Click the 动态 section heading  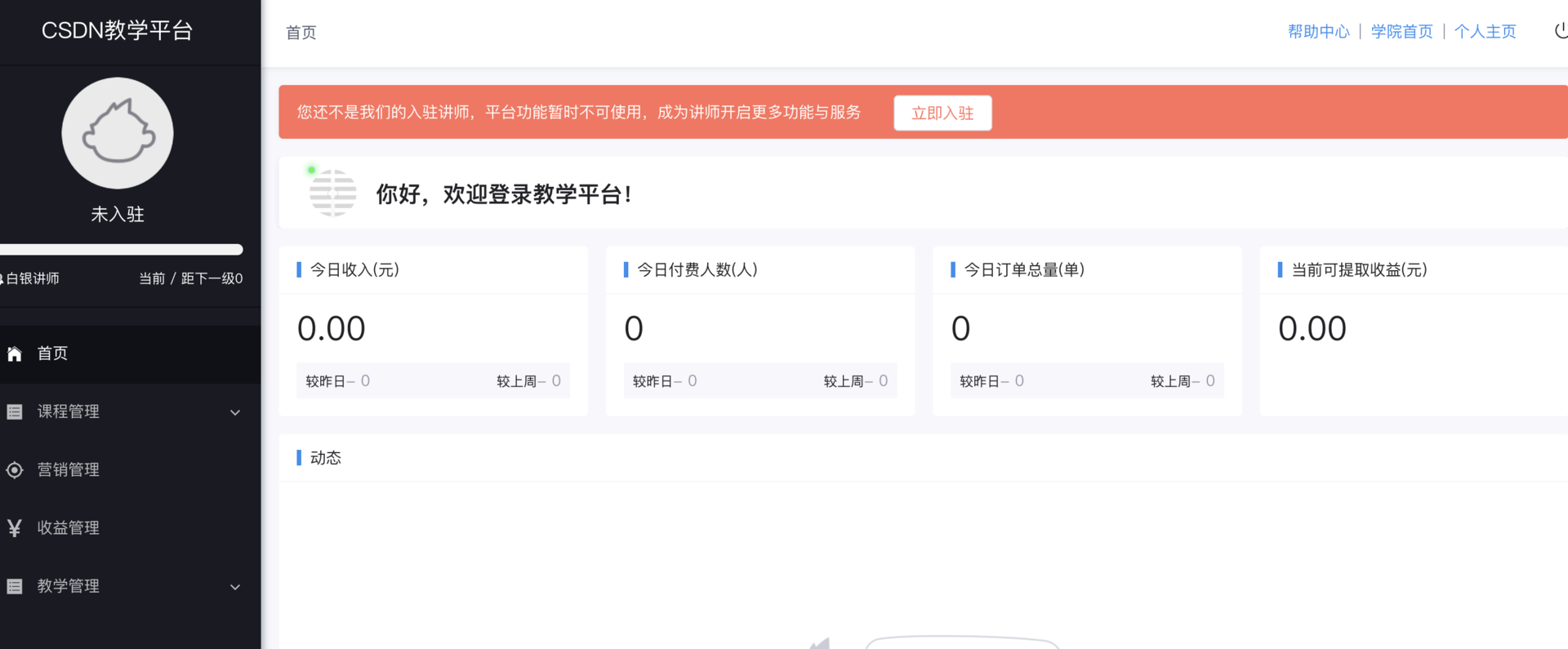(x=325, y=458)
